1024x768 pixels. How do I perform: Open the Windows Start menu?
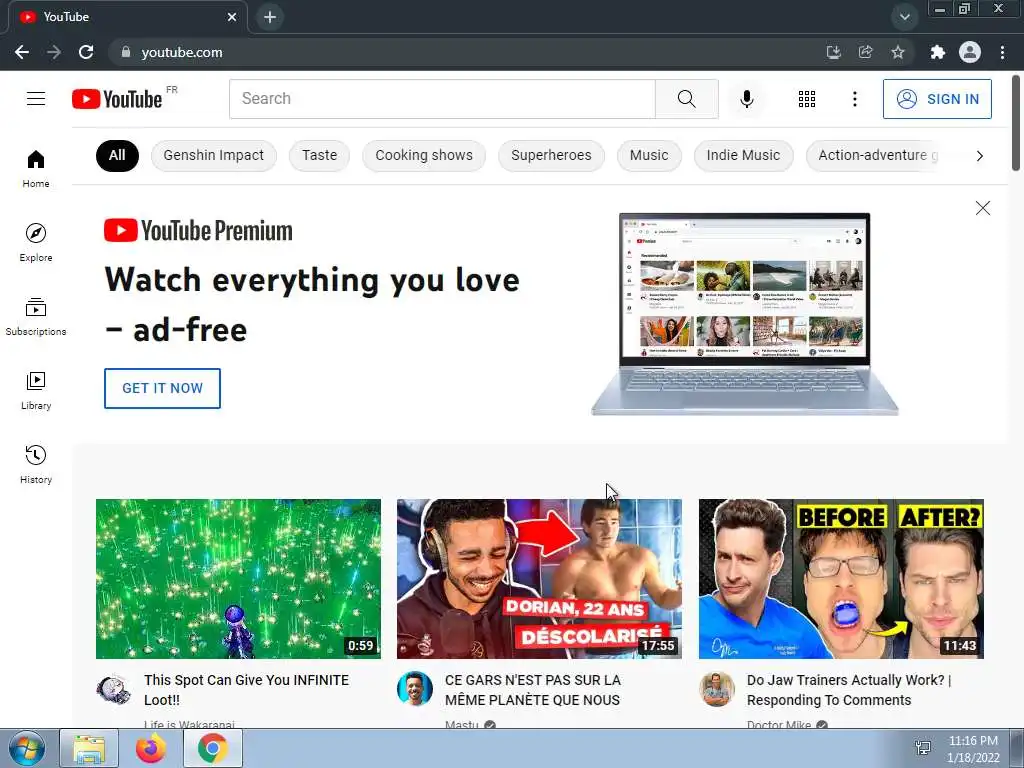point(26,748)
